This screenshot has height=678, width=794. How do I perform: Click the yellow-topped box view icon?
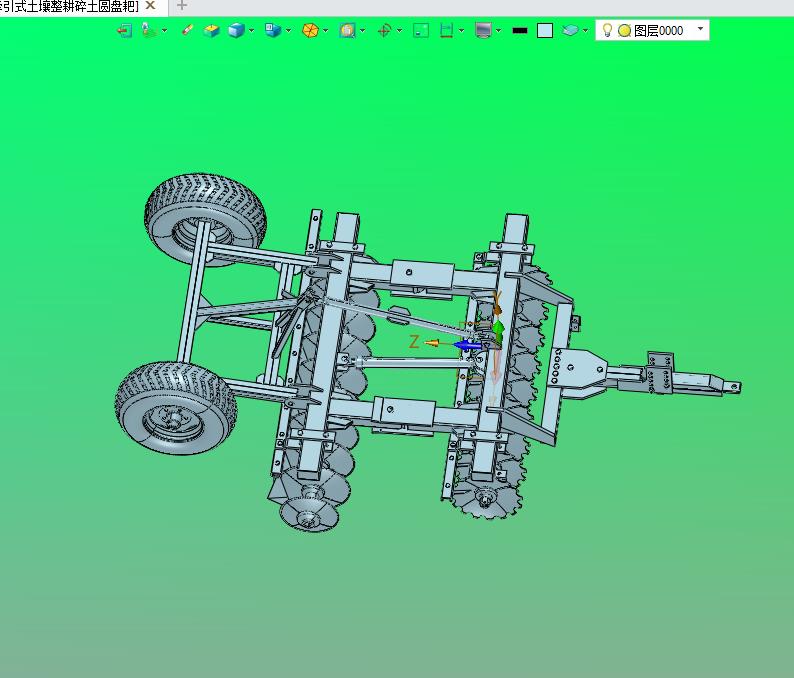tap(211, 30)
